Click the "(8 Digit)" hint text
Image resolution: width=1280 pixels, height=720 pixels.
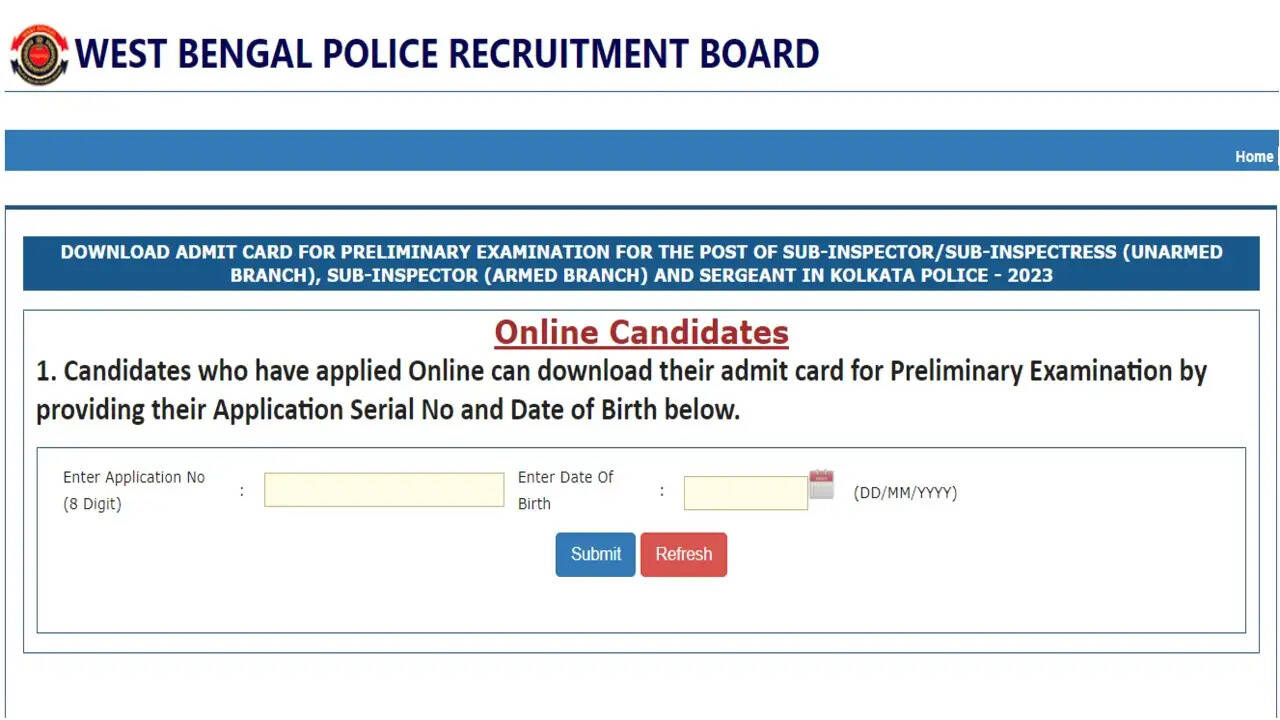[92, 504]
